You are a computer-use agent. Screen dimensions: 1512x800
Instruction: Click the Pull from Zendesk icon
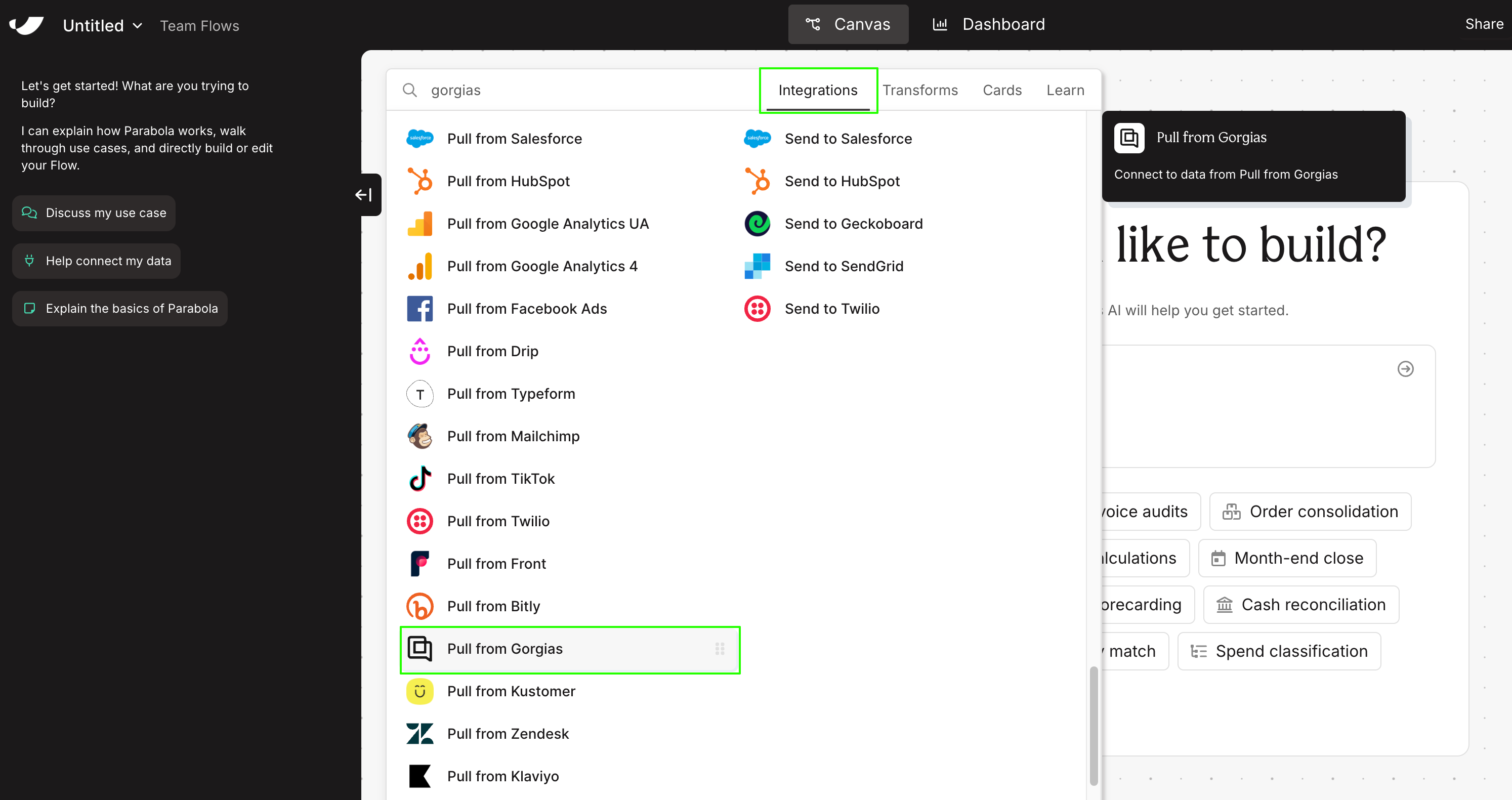pyautogui.click(x=419, y=734)
